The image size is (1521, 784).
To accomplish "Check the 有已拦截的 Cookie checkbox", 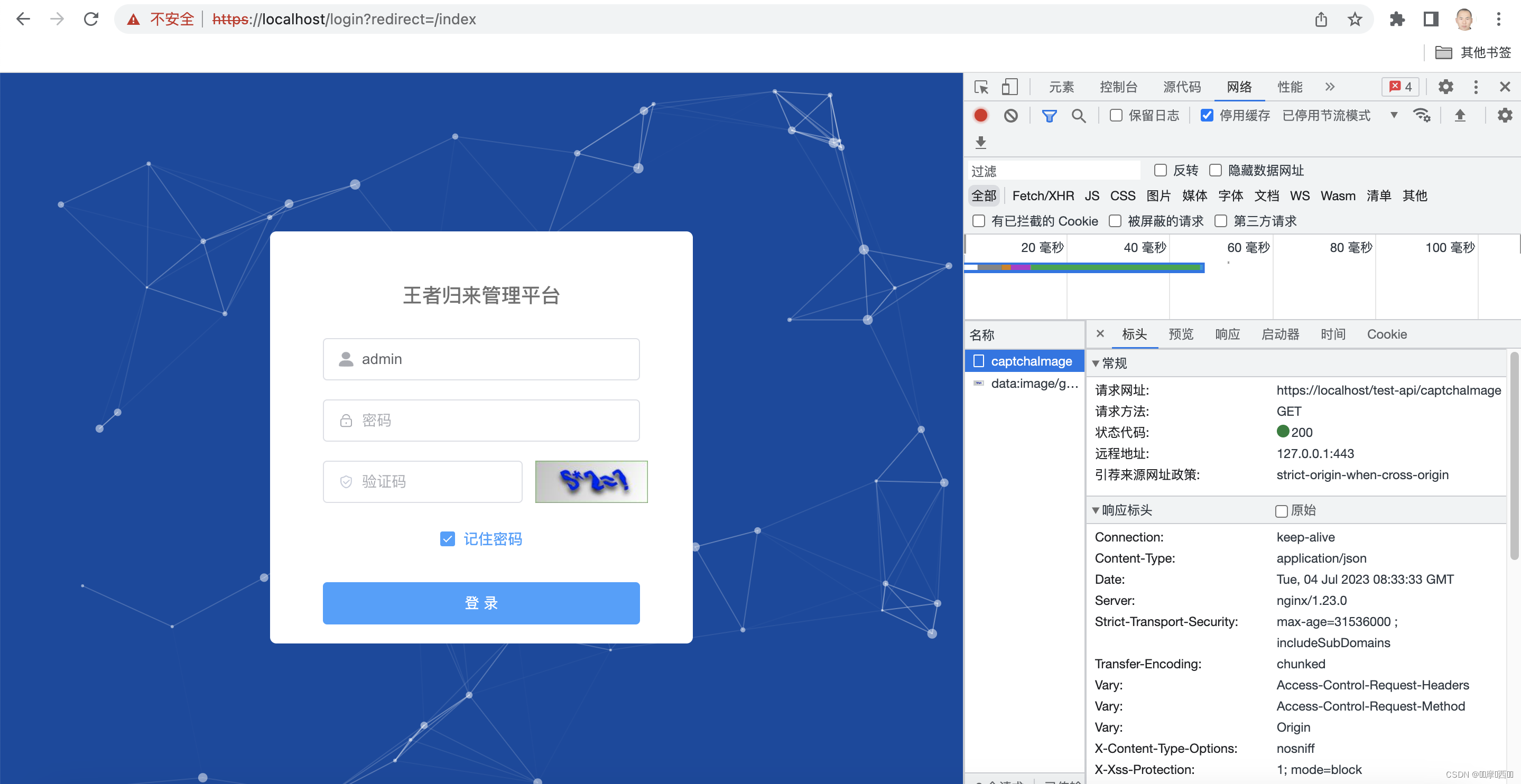I will point(978,221).
